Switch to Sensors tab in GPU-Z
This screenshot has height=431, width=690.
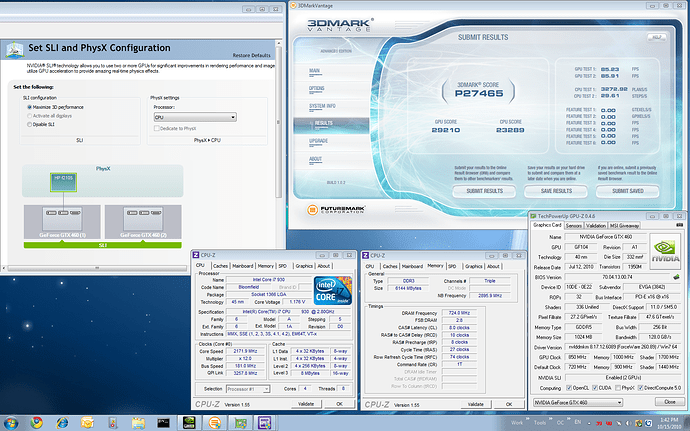(x=573, y=225)
